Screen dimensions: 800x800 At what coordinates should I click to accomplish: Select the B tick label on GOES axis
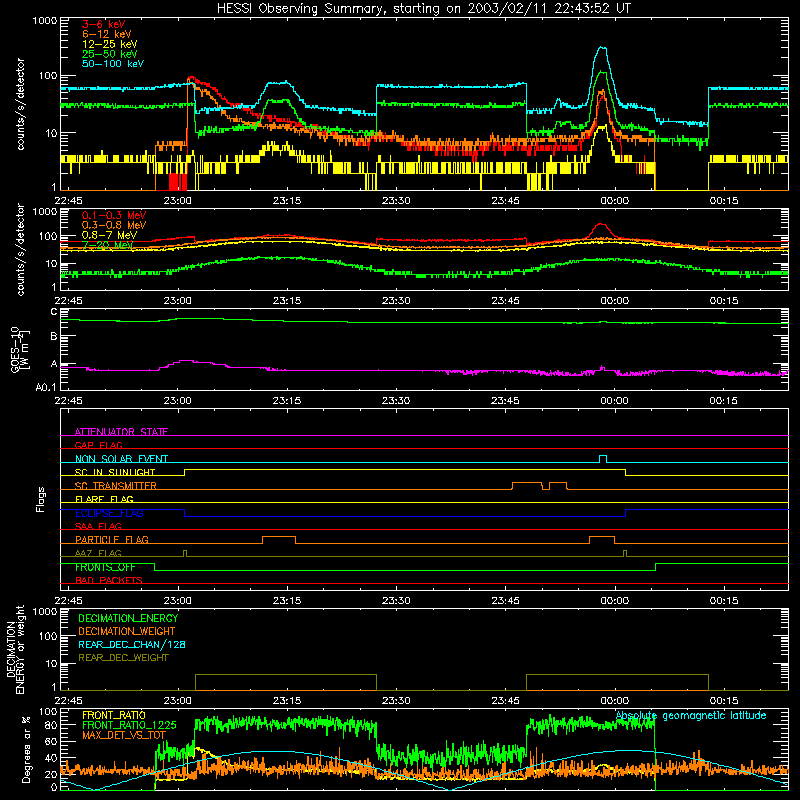pyautogui.click(x=54, y=336)
